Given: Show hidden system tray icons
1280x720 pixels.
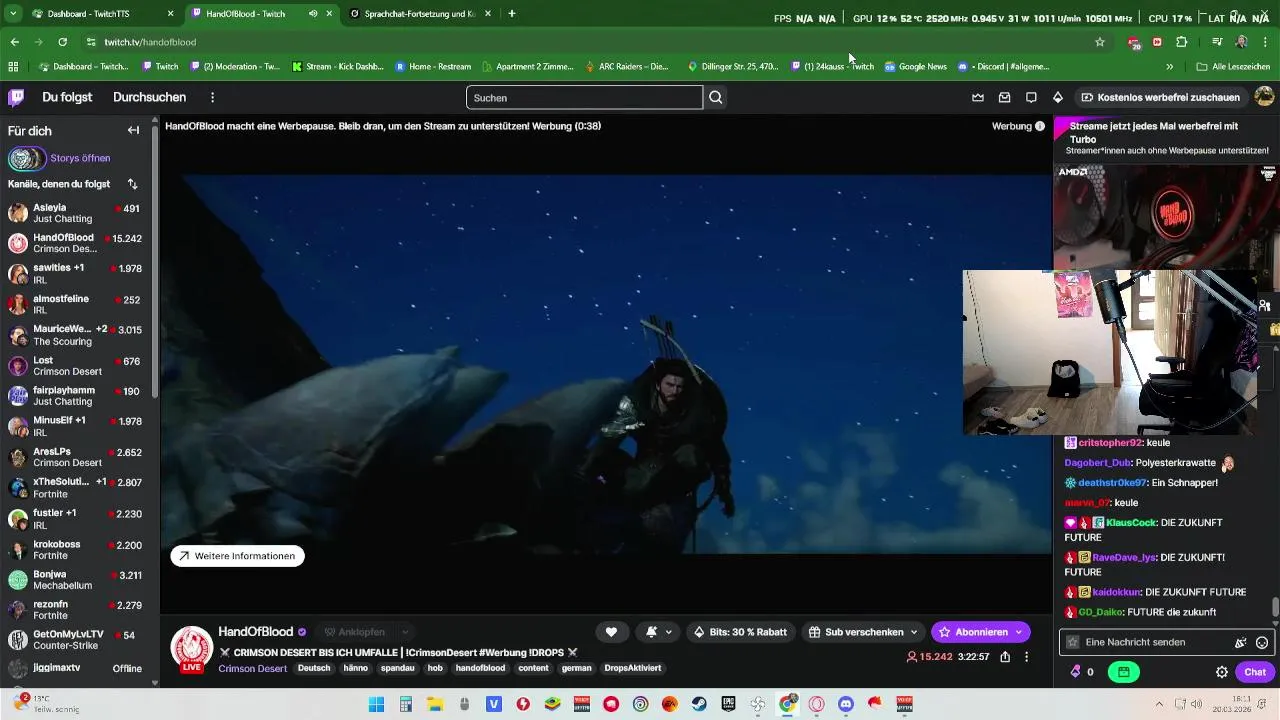Looking at the screenshot, I should pos(1159,704).
